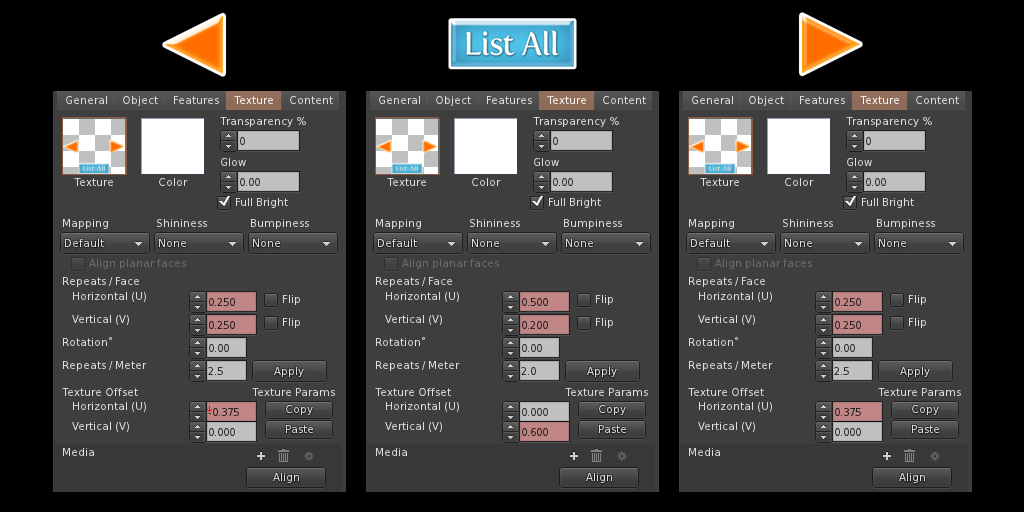The image size is (1024, 512).
Task: Expand the Shininess dropdown in middle panel
Action: (x=511, y=243)
